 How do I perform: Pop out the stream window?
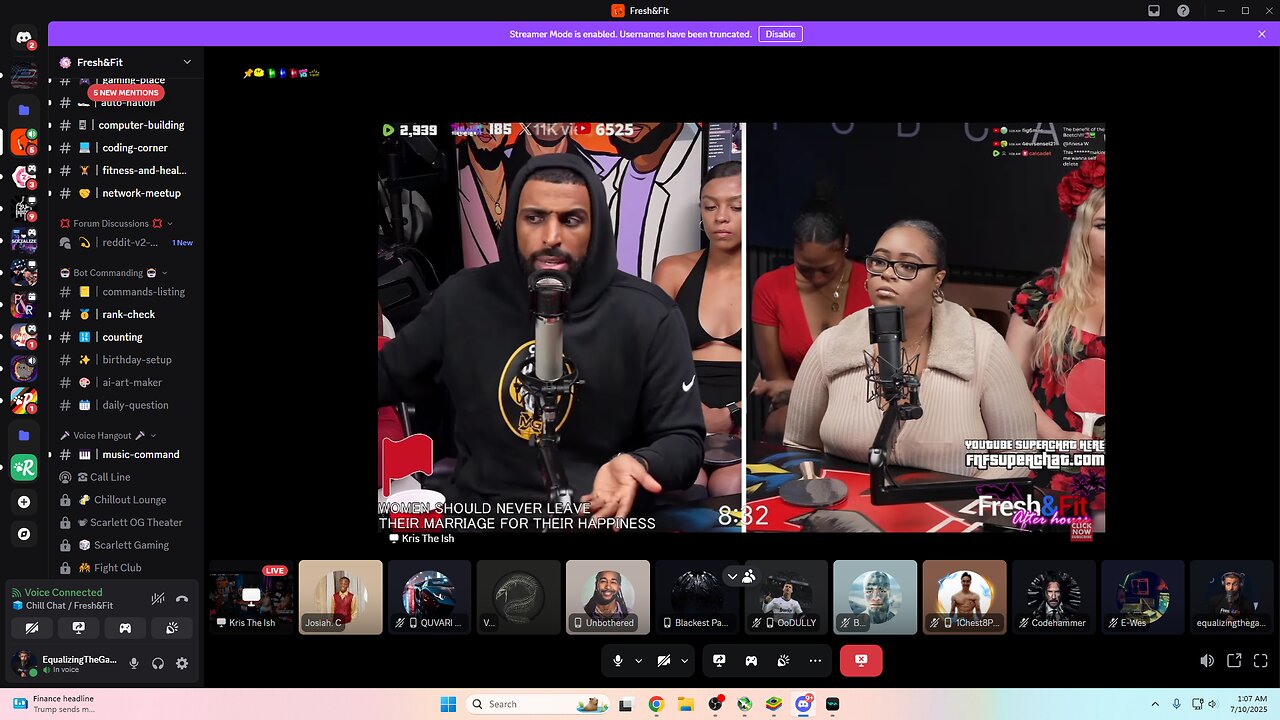point(1234,661)
